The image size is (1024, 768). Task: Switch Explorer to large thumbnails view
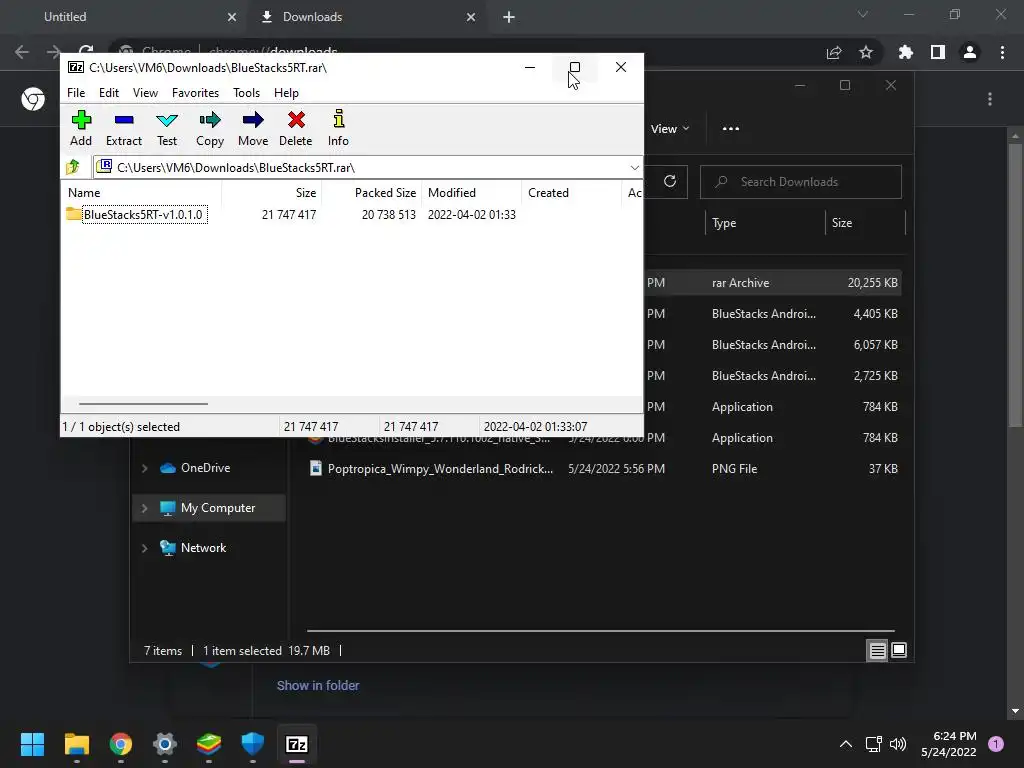[x=899, y=650]
